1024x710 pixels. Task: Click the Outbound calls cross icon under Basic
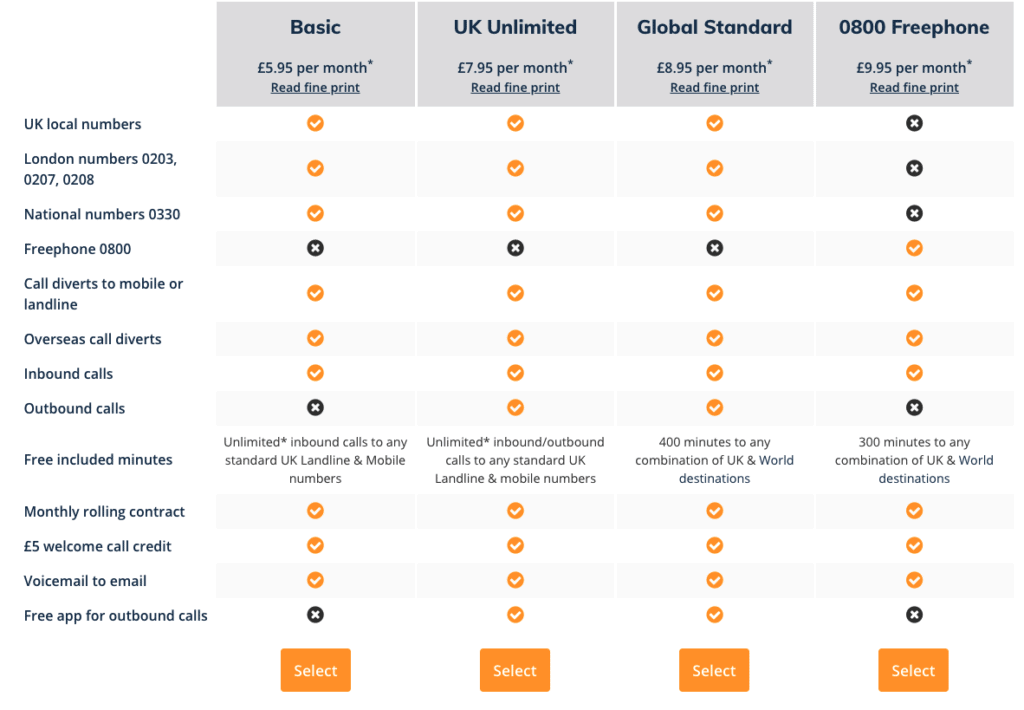point(315,407)
